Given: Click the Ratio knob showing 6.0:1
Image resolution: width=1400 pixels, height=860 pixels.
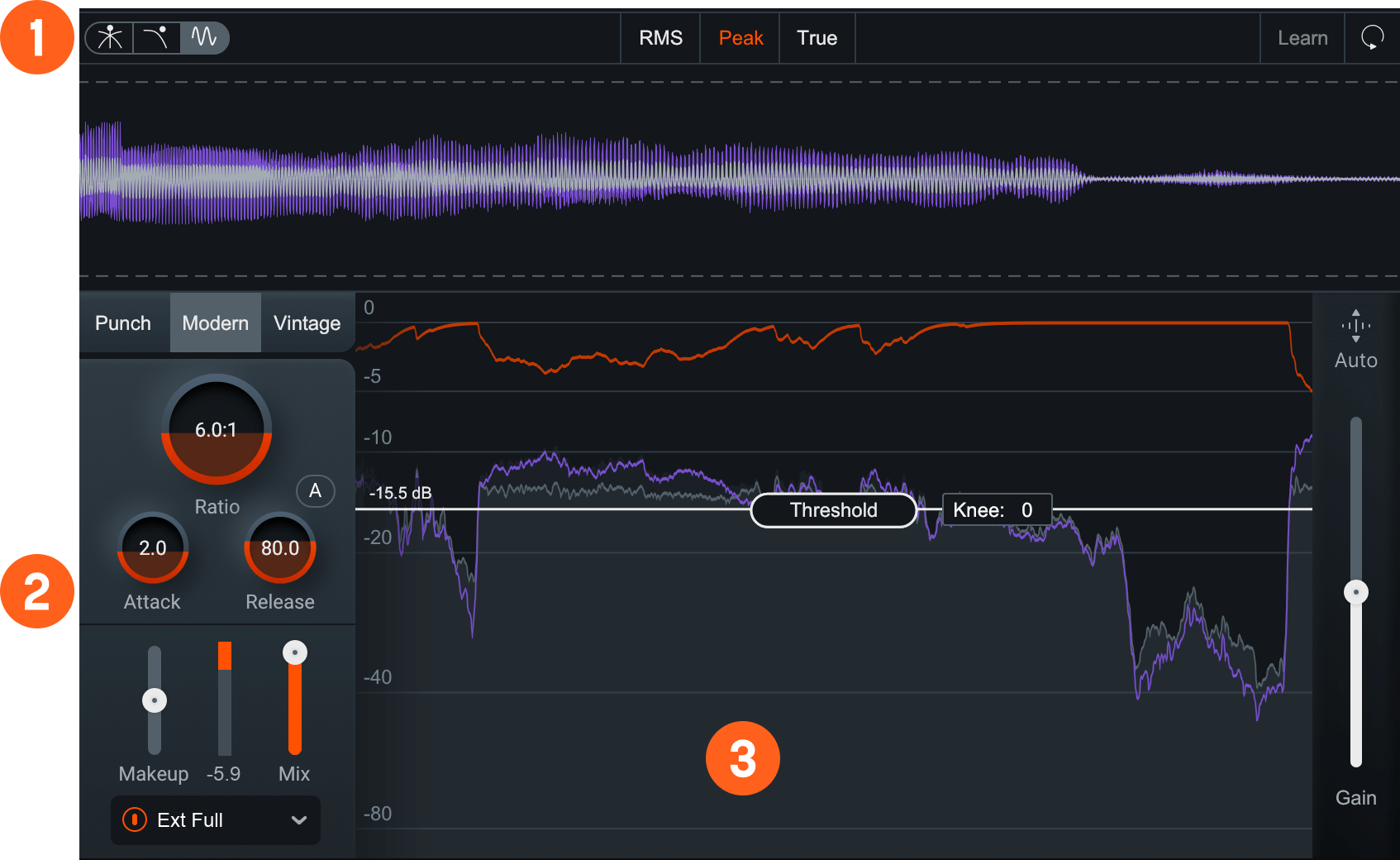Looking at the screenshot, I should click(x=216, y=428).
